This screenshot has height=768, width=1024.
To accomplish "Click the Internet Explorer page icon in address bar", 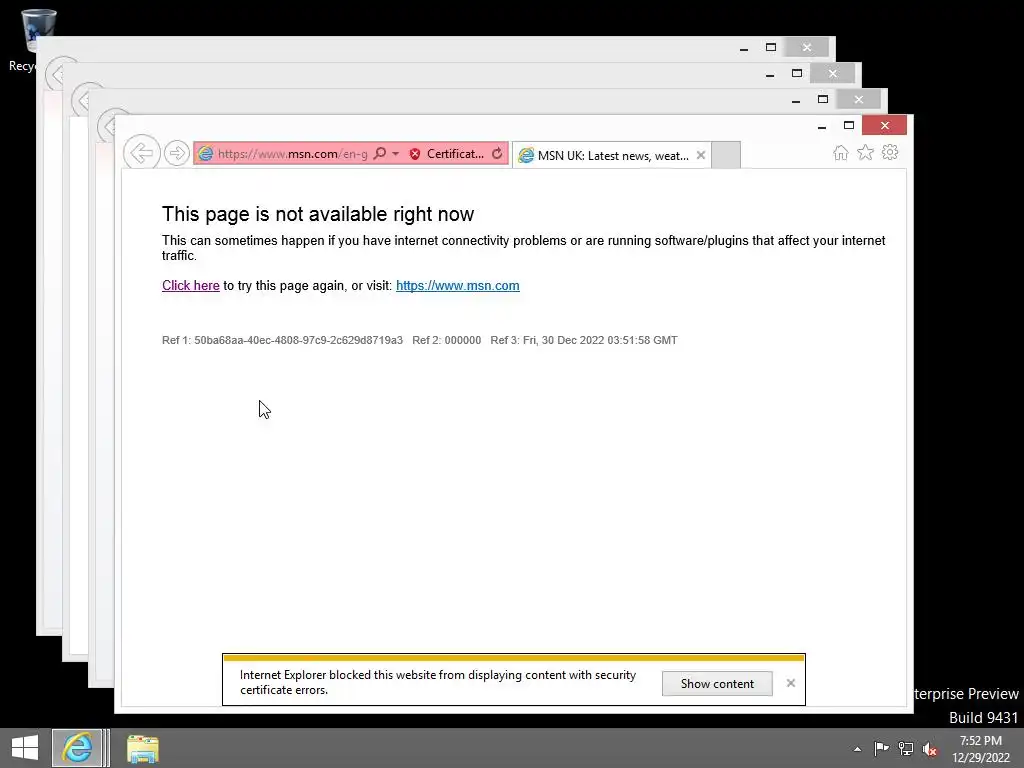I will 205,153.
